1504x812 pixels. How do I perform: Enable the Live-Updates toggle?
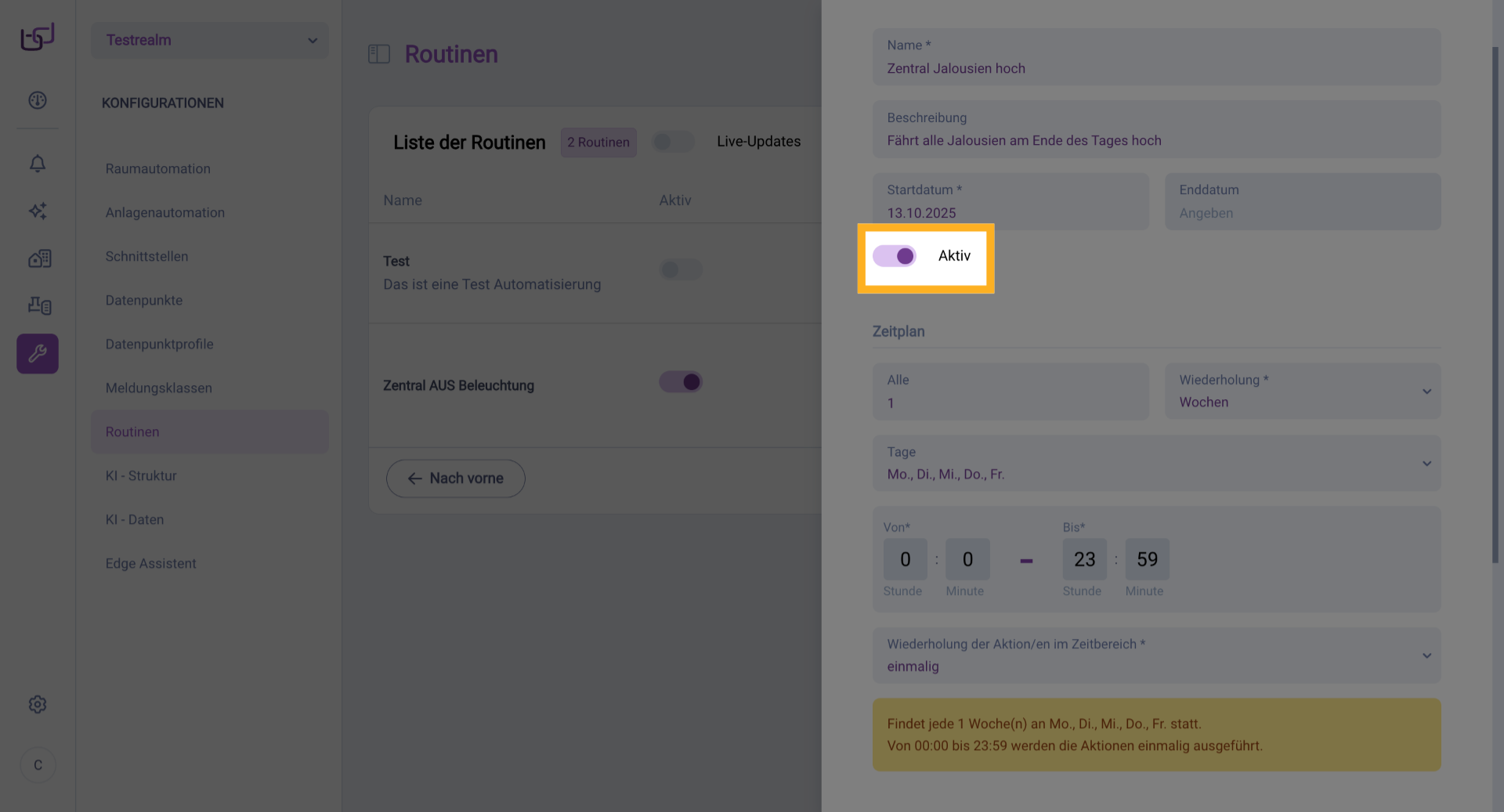click(x=673, y=142)
